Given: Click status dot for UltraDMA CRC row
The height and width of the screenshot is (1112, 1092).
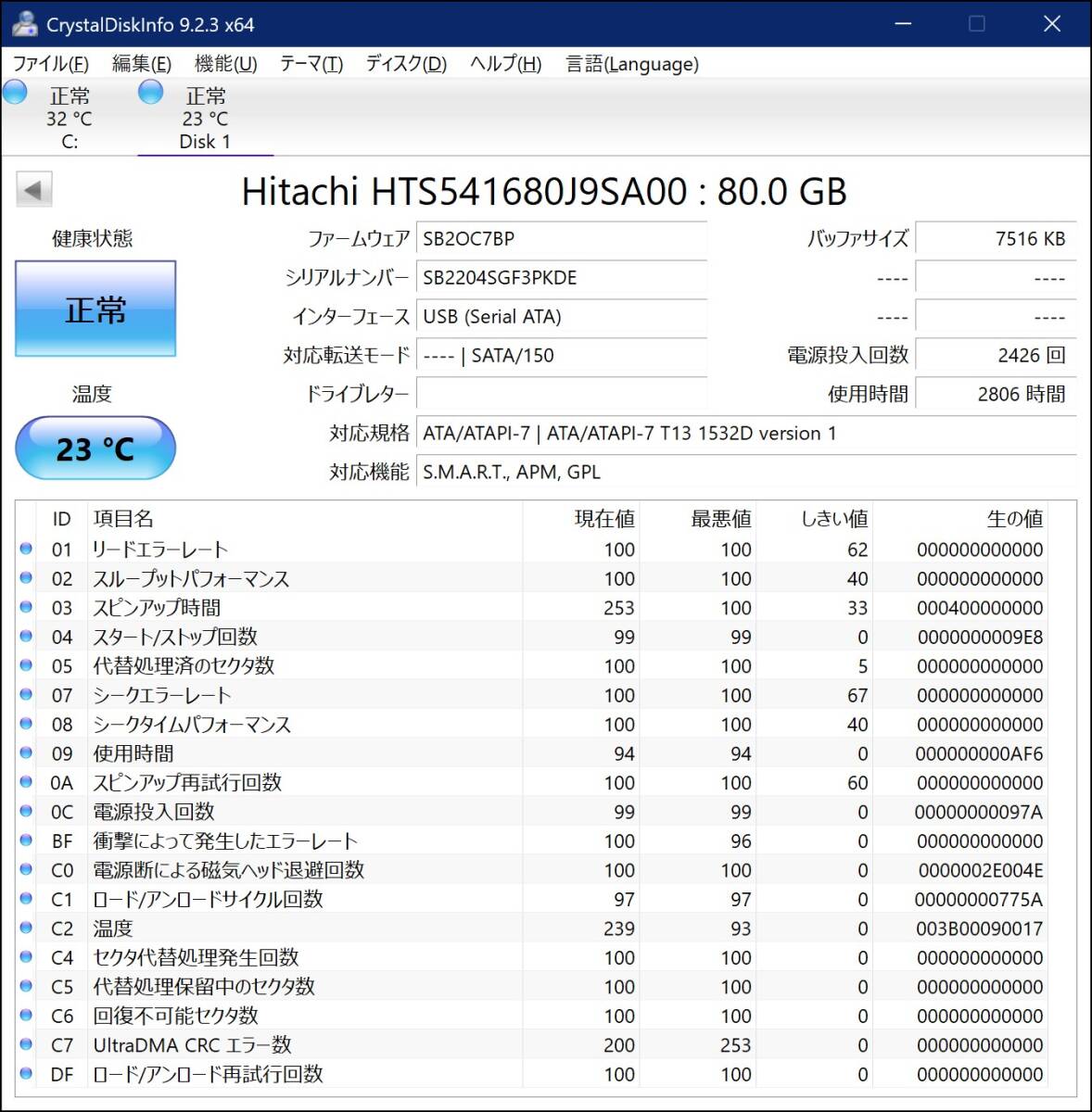Looking at the screenshot, I should click(x=26, y=1045).
